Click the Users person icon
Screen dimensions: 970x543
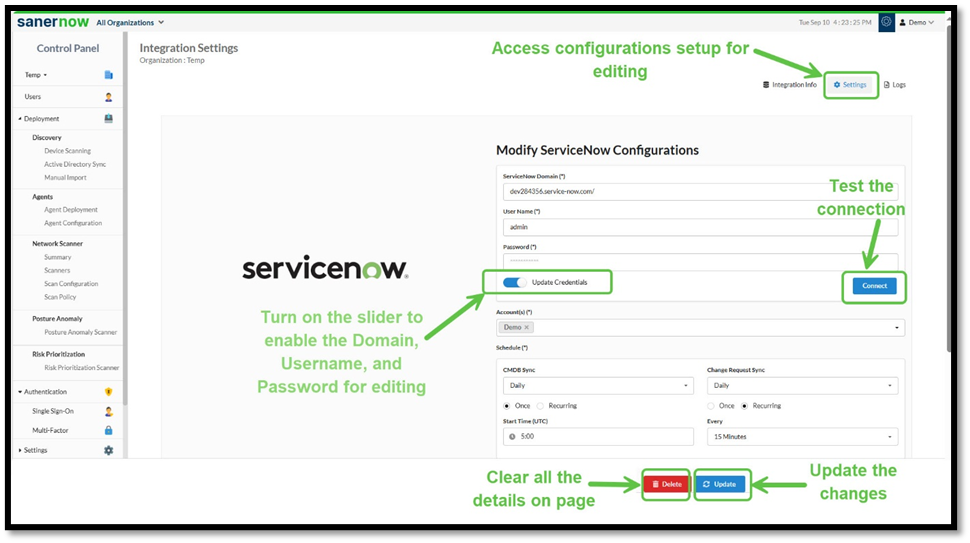tap(108, 97)
